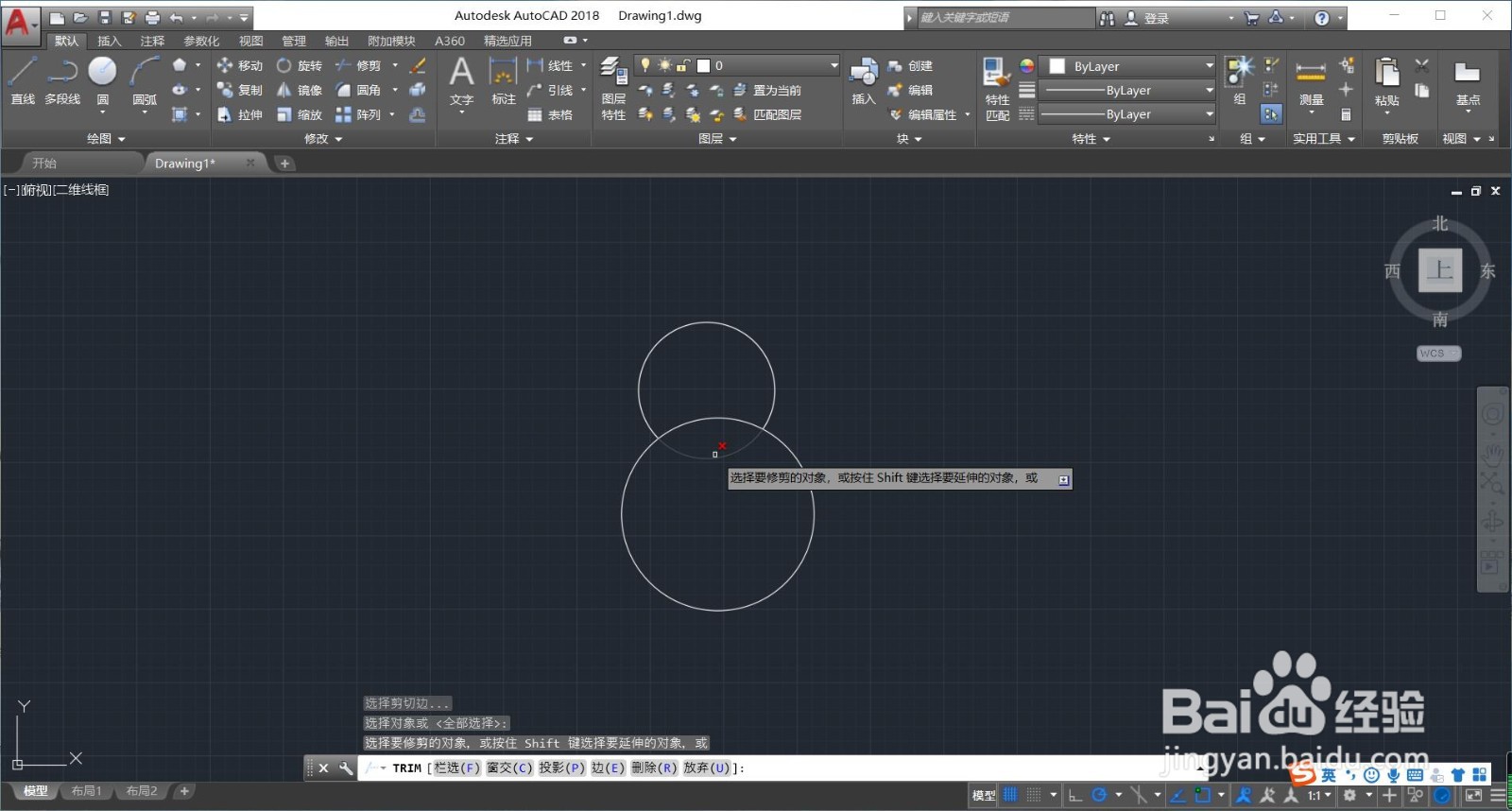Expand the 图层 (Layers) panel

pyautogui.click(x=717, y=138)
